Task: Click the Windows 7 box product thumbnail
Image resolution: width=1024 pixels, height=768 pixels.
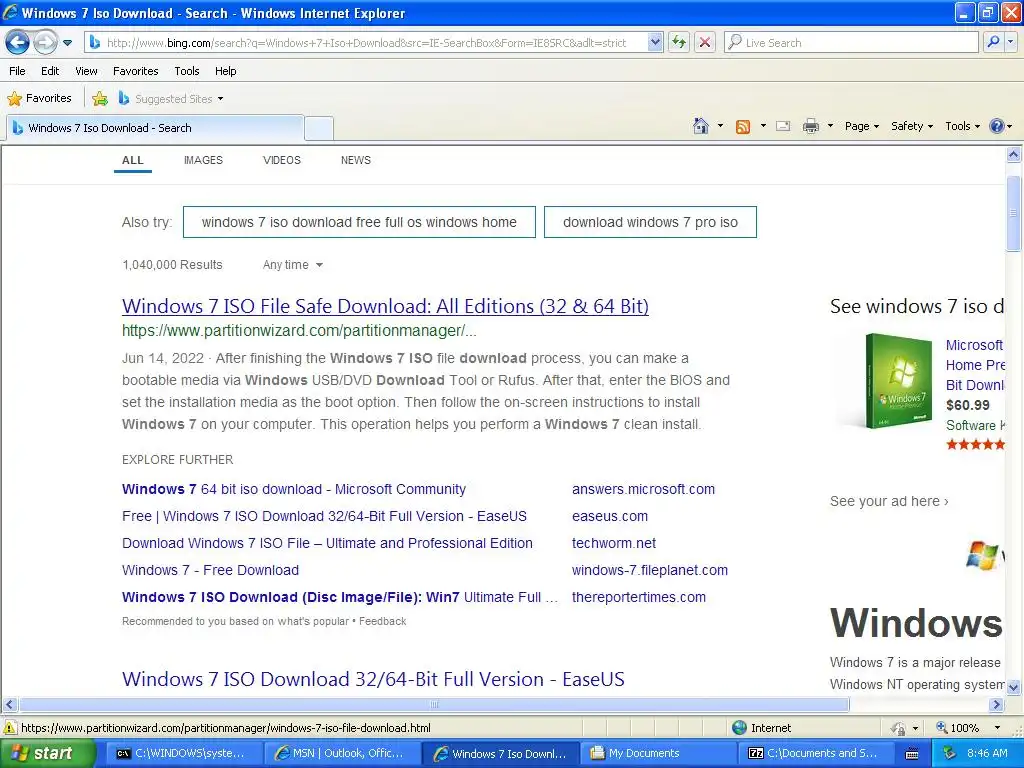Action: point(898,381)
